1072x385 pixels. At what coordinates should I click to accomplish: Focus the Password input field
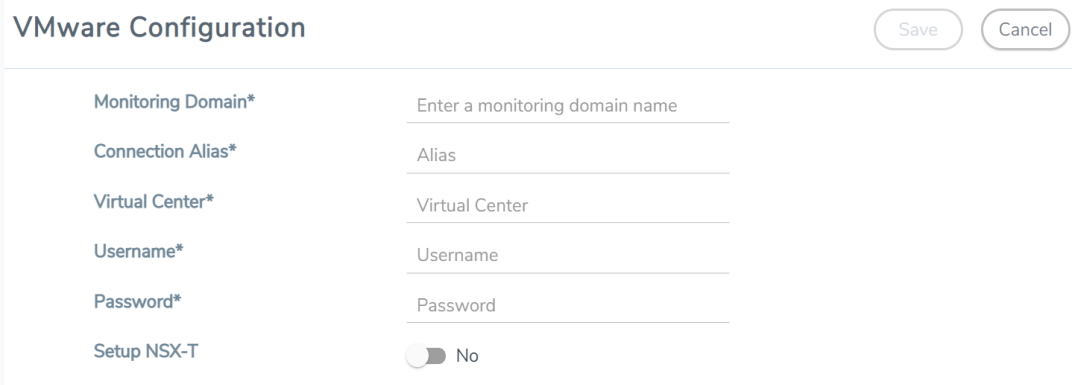coord(567,305)
